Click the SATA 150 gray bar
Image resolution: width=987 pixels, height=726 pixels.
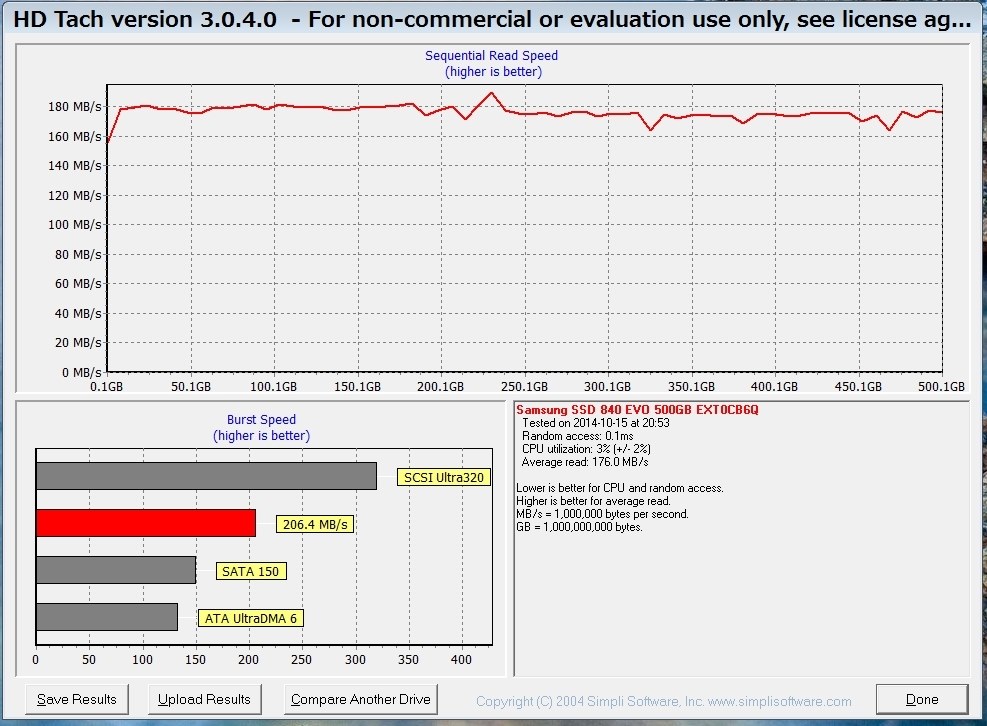(x=116, y=570)
